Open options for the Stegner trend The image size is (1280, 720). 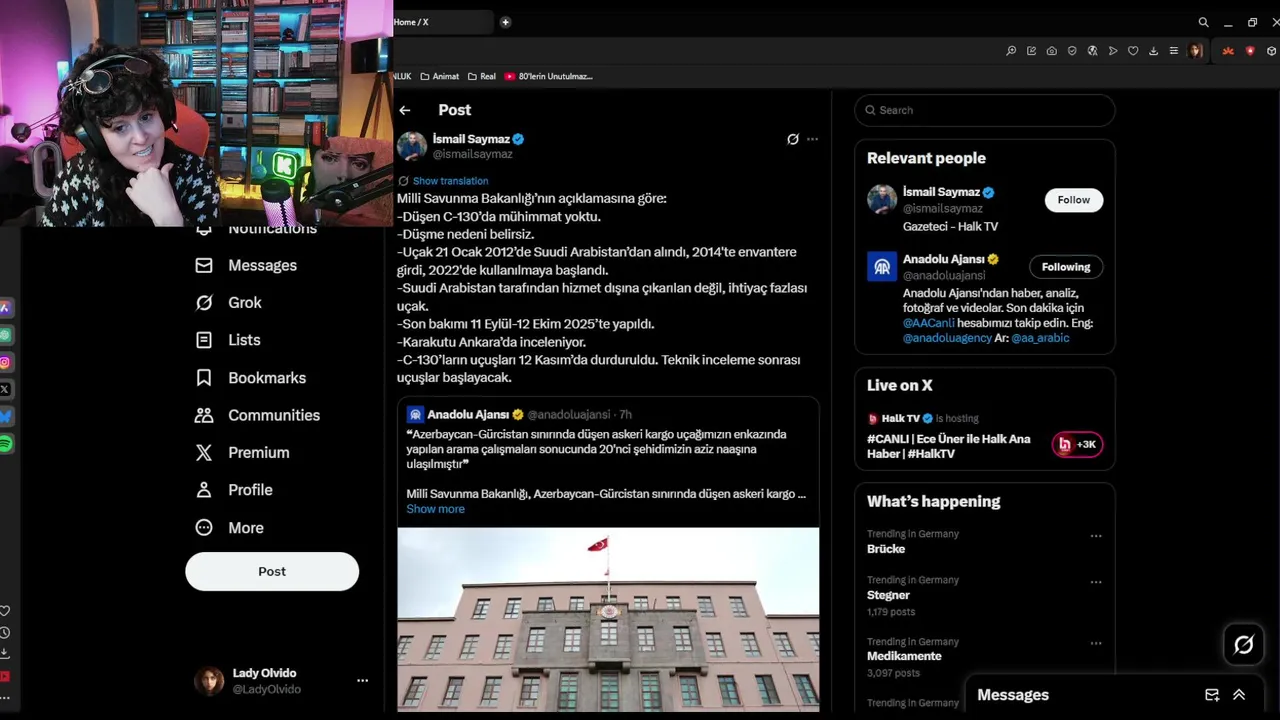pos(1096,582)
